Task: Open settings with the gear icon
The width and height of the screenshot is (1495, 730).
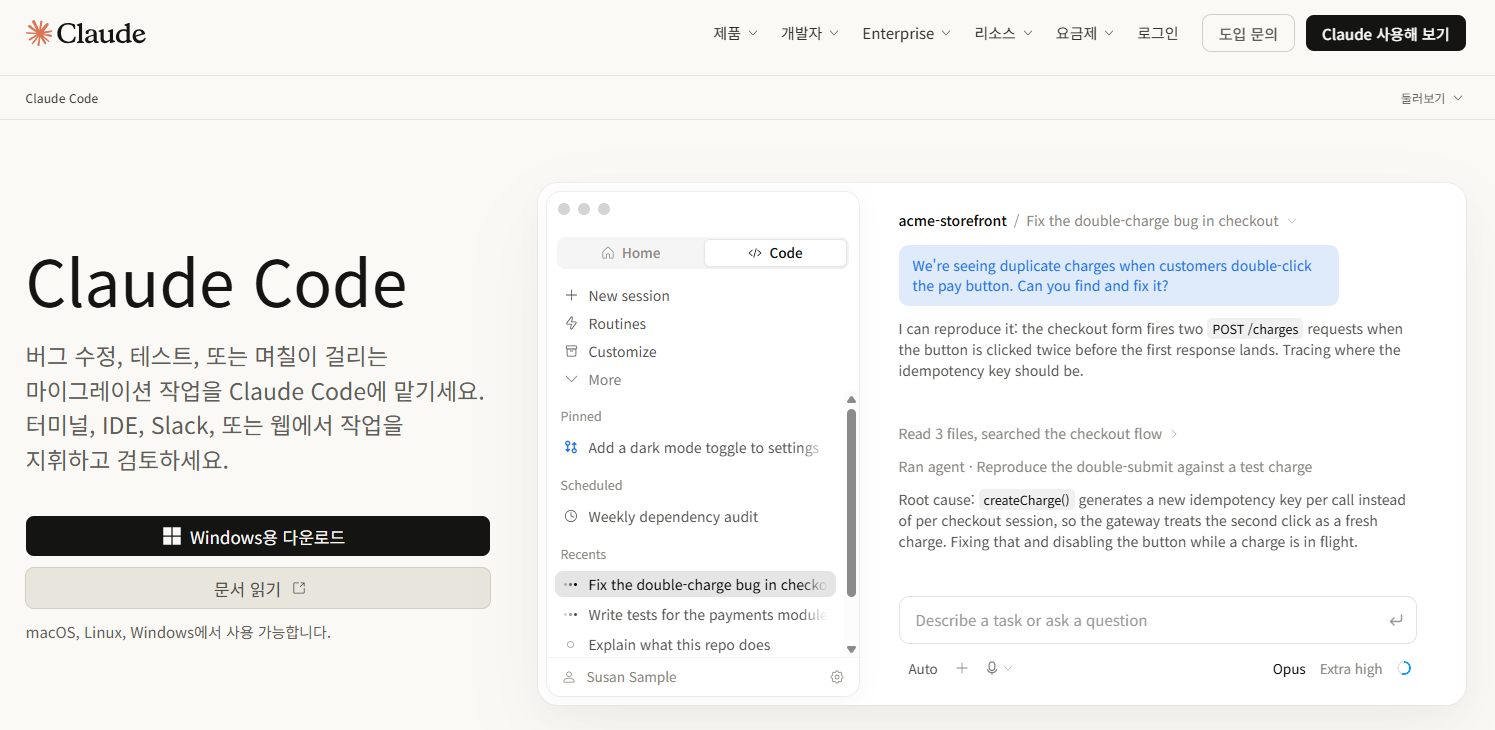Action: [x=837, y=677]
